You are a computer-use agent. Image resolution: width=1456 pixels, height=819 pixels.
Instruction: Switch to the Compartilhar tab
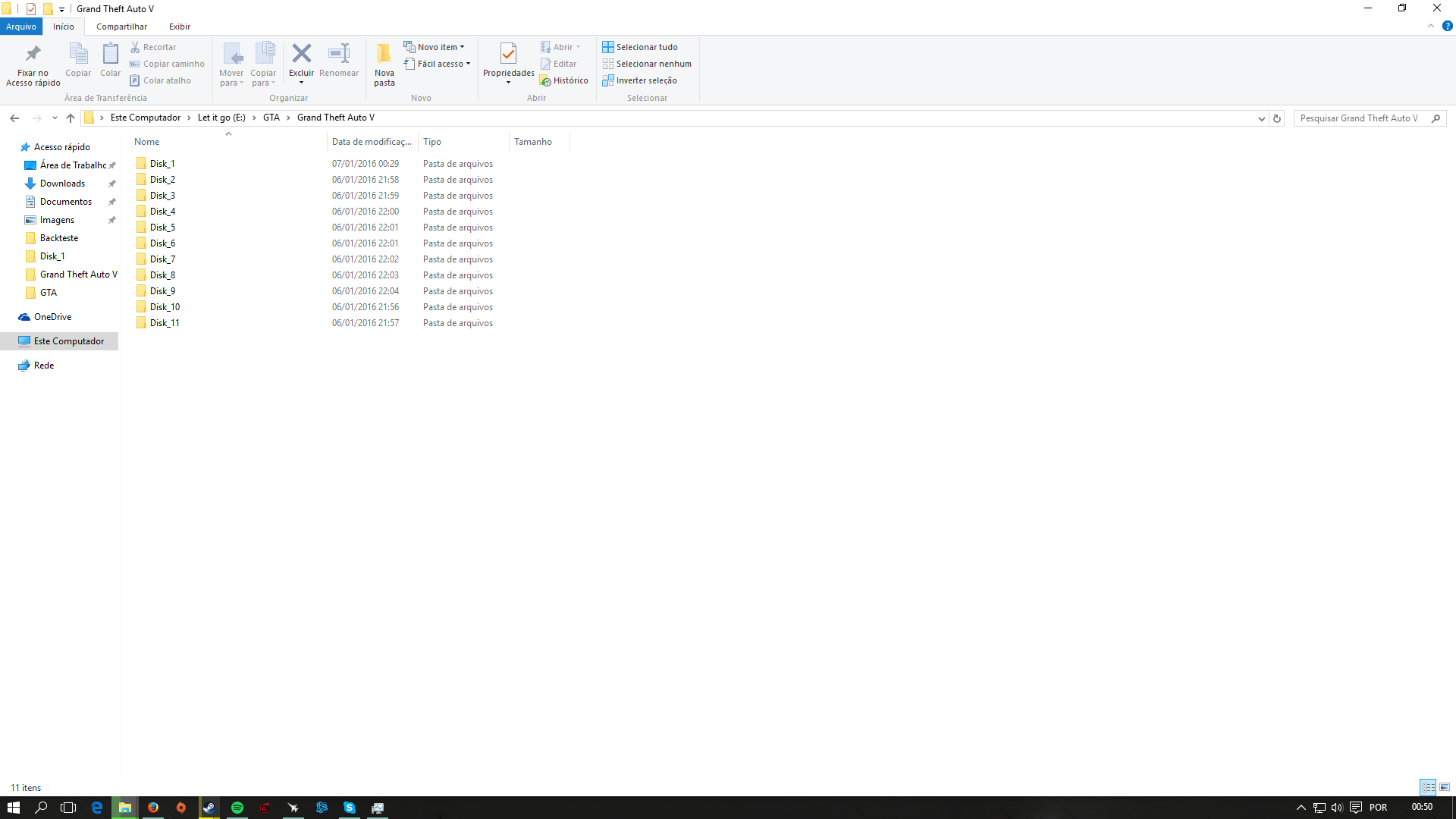pos(121,27)
